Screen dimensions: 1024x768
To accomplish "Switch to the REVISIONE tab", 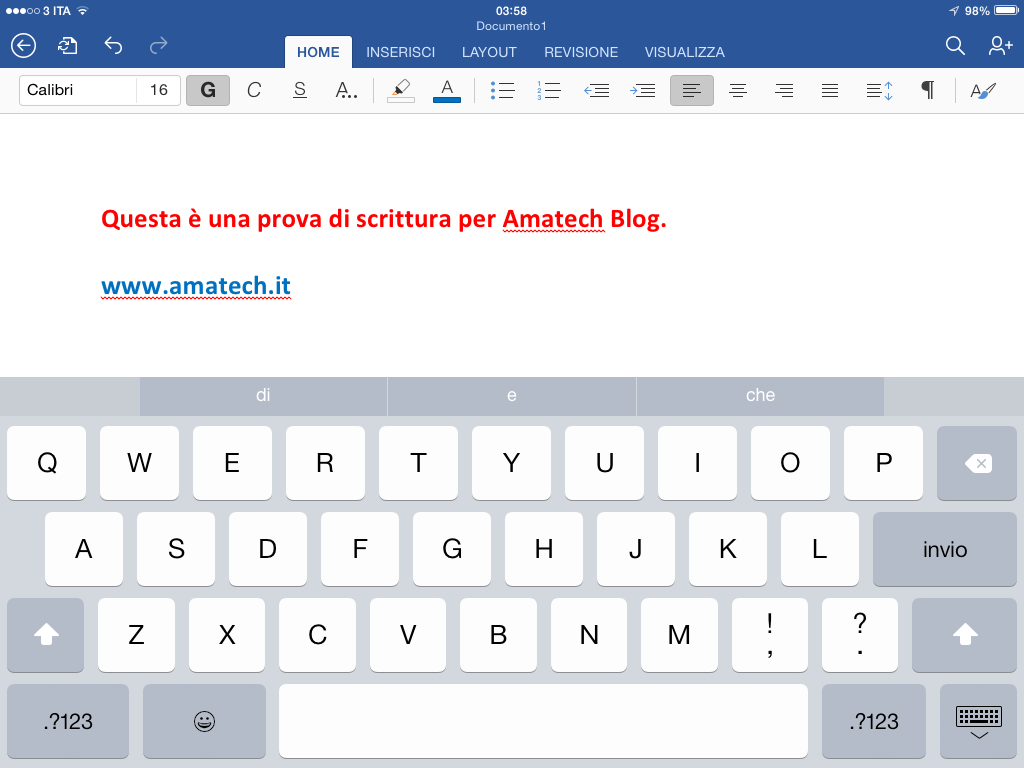I will click(580, 52).
